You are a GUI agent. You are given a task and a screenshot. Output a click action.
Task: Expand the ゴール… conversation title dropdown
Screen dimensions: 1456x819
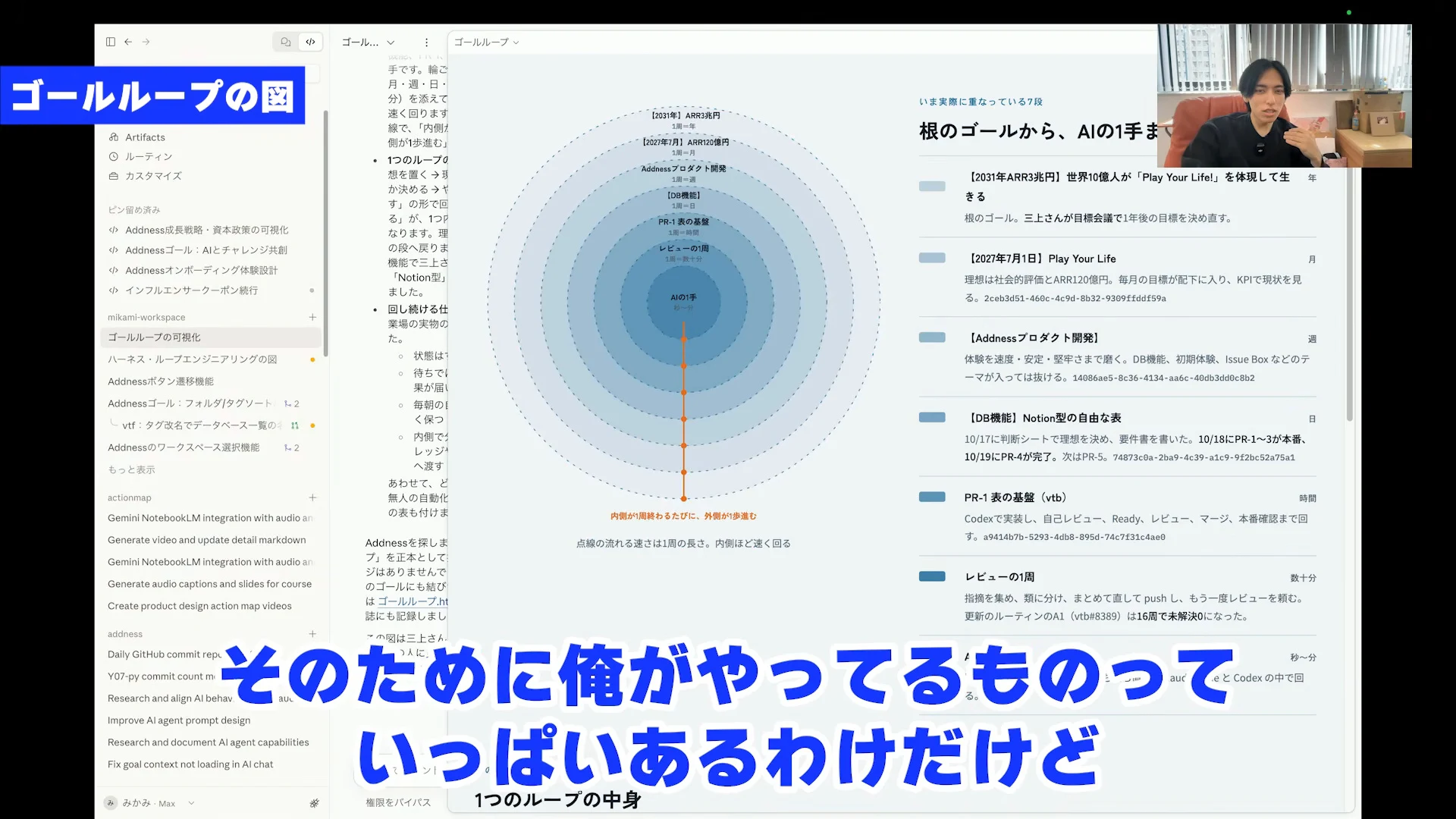tap(391, 42)
